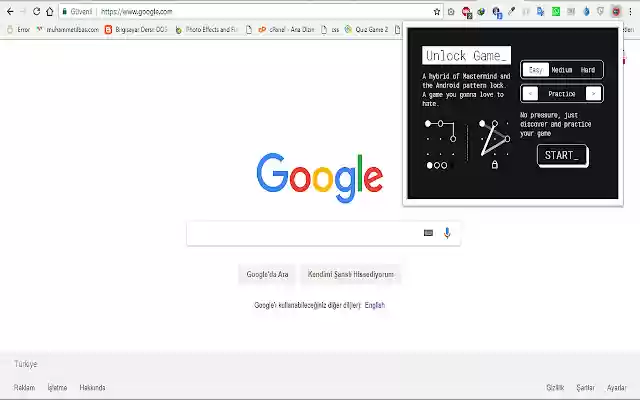Open the on-screen keyboard in search box
Viewport: 640px width, 400px height.
[x=428, y=233]
